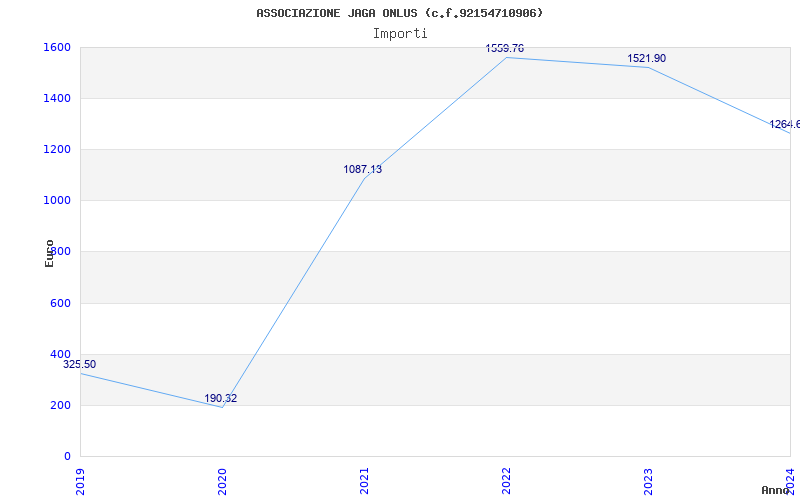
Task: Click the 2024 x-axis label
Action: pos(790,481)
